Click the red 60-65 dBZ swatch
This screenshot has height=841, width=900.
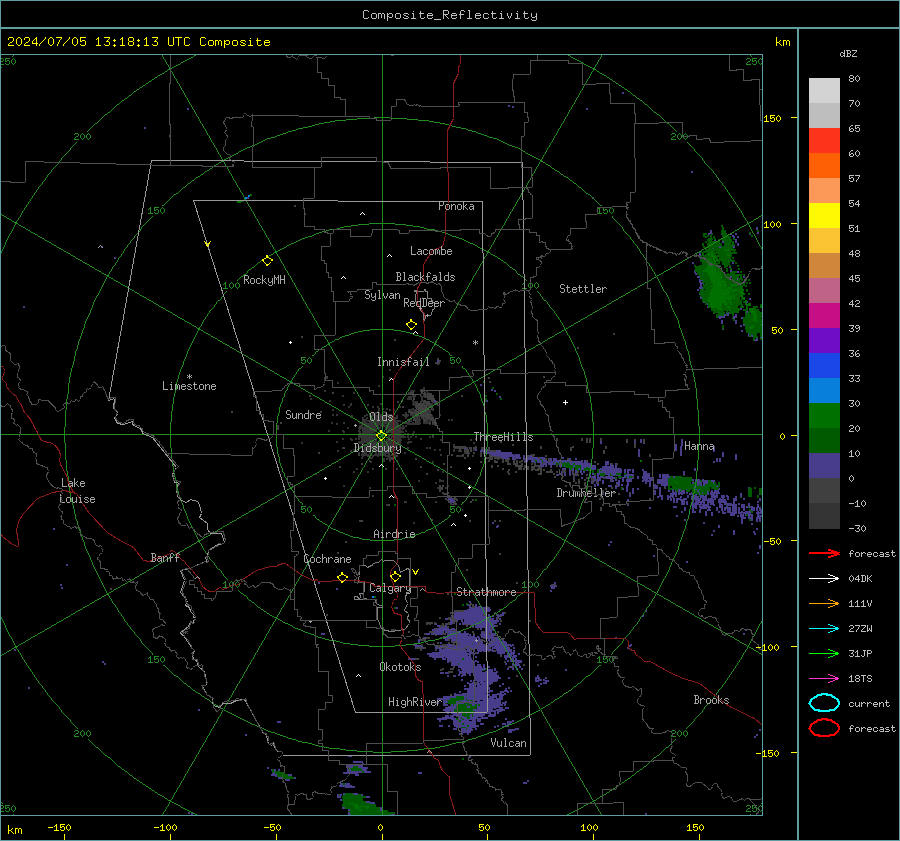click(x=824, y=140)
